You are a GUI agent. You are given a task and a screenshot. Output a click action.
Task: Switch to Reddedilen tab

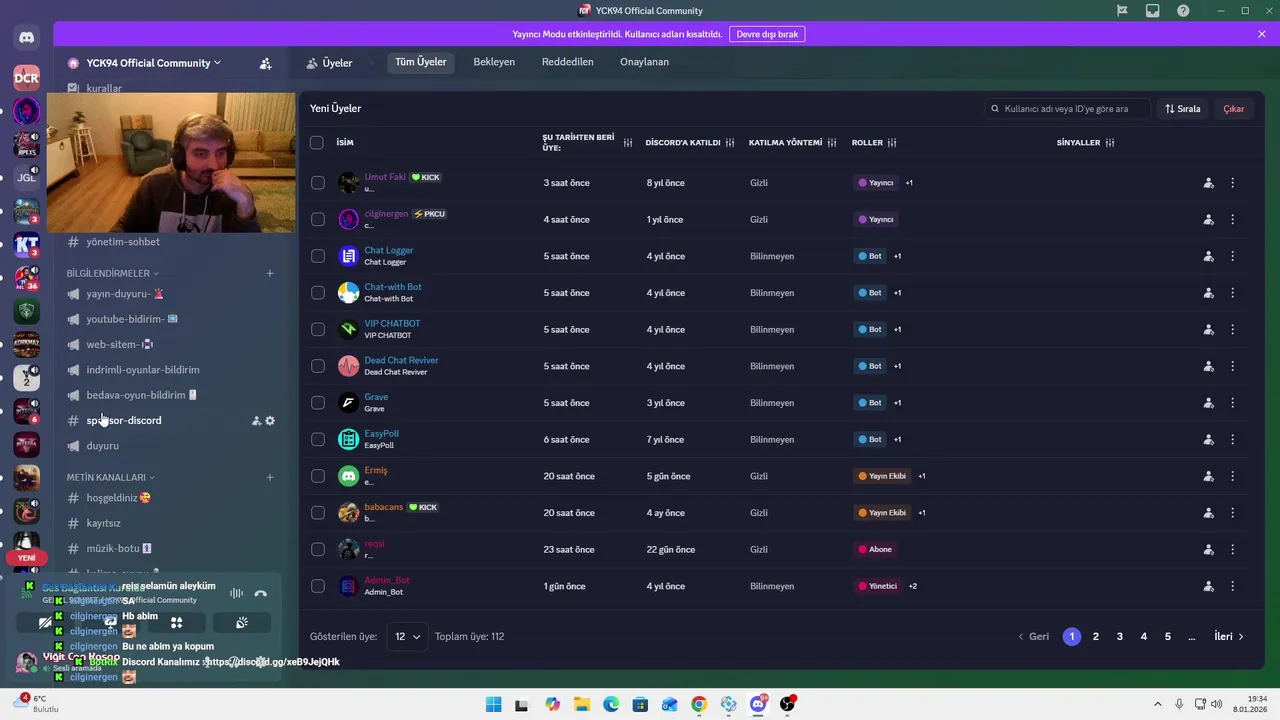click(568, 62)
